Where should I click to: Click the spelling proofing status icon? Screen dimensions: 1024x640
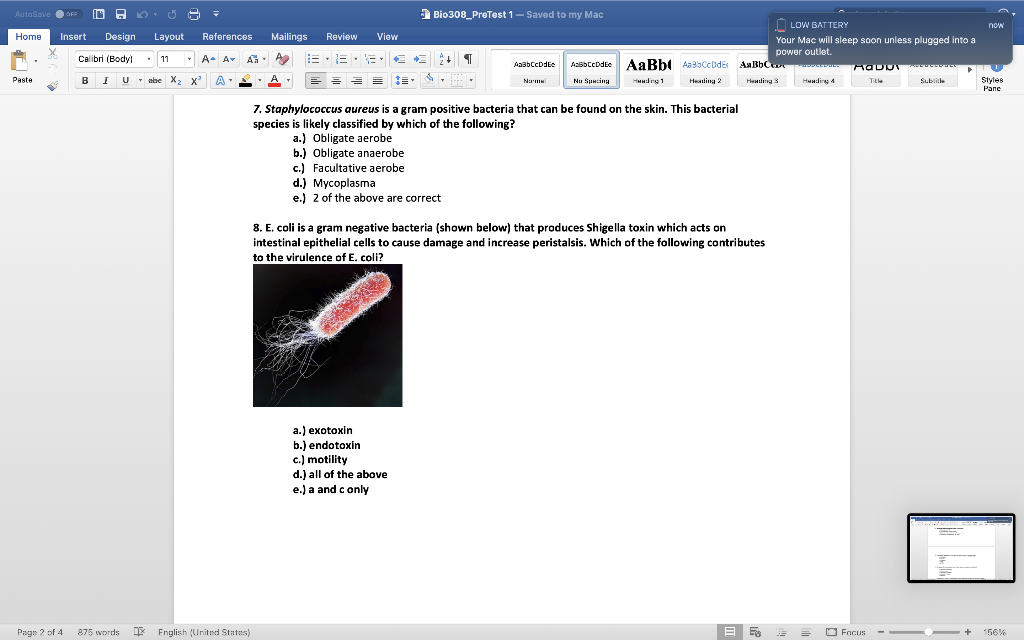[x=139, y=632]
